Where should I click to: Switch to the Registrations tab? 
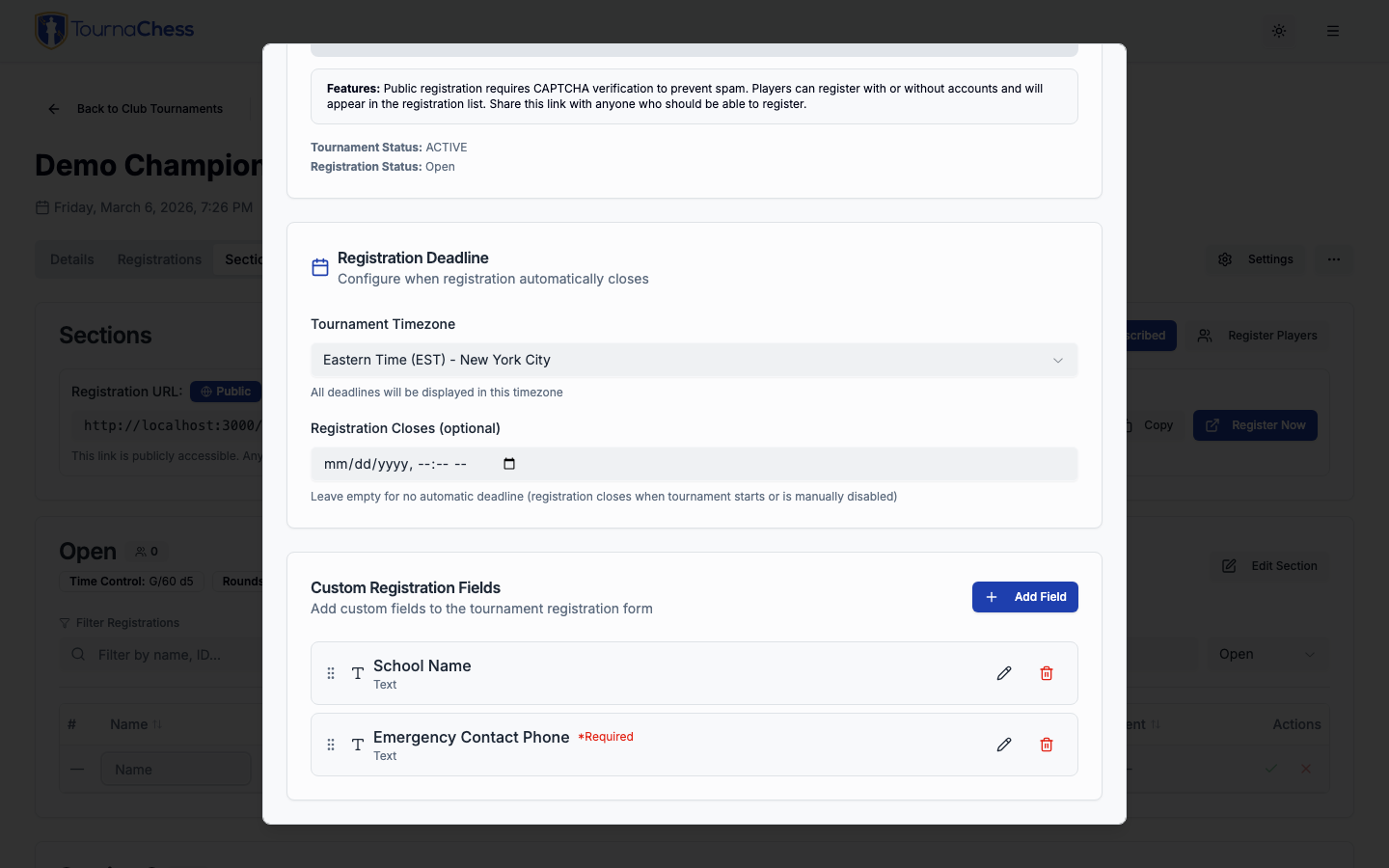(159, 259)
